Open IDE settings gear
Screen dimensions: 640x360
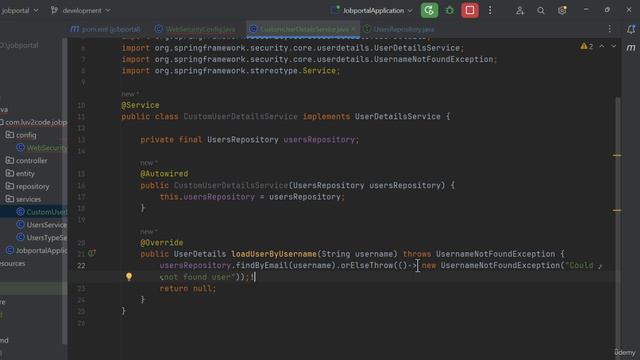[562, 11]
